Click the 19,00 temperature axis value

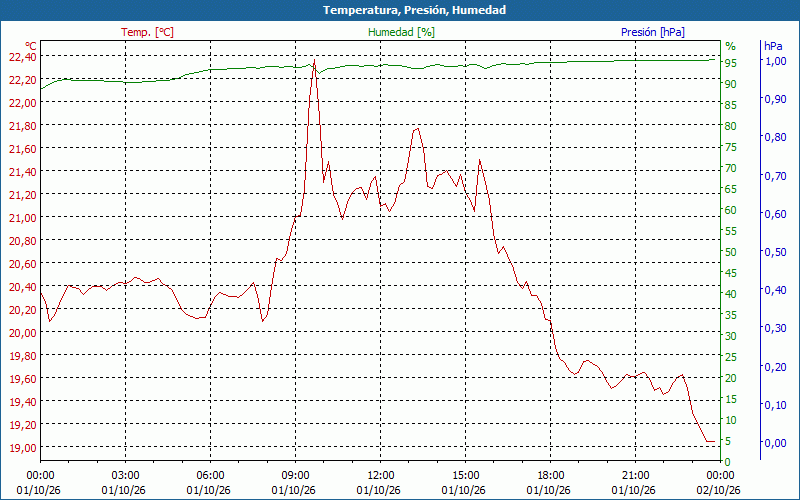(x=22, y=447)
